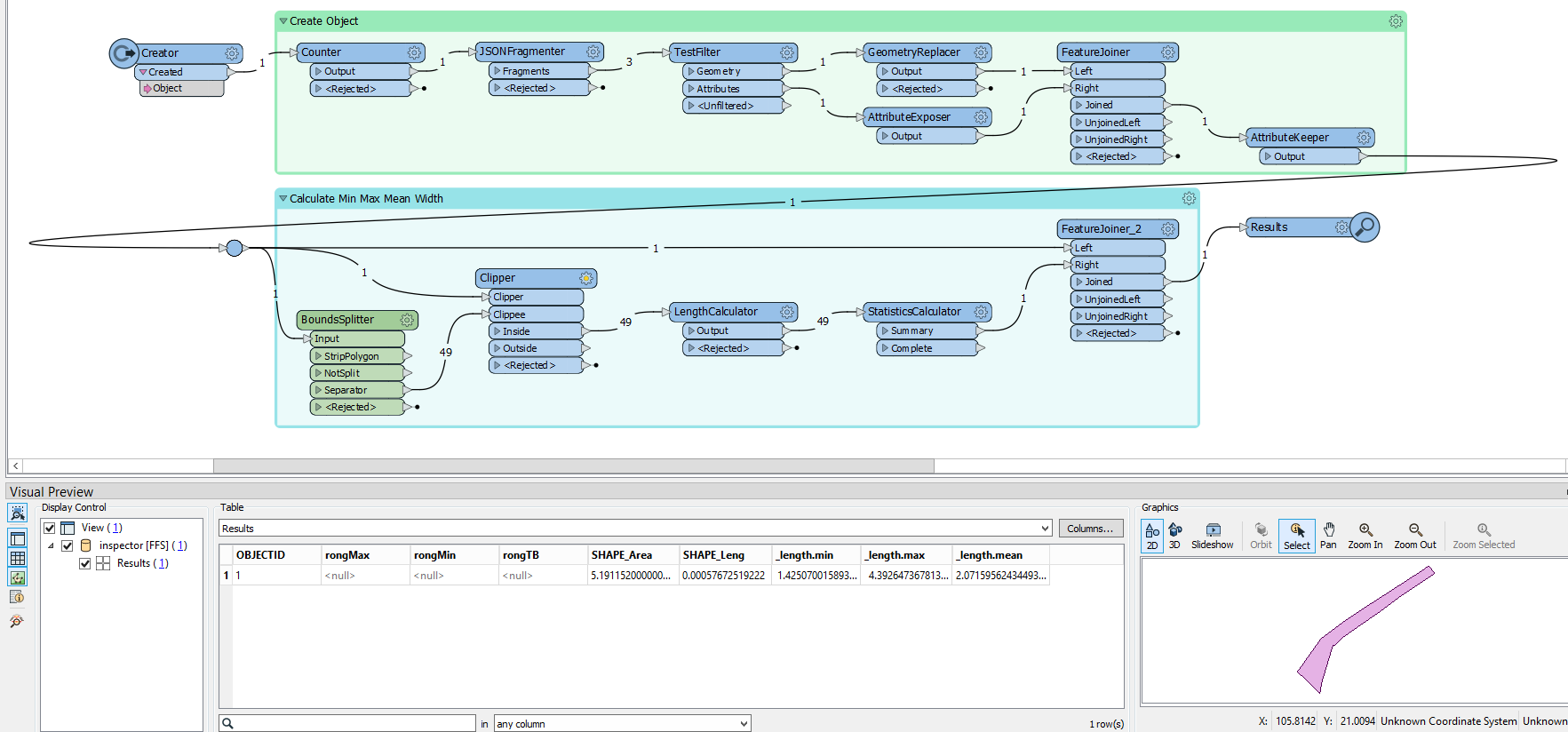Open AttributeKeeper parameters gear icon
The width and height of the screenshot is (1568, 732).
tap(1365, 138)
